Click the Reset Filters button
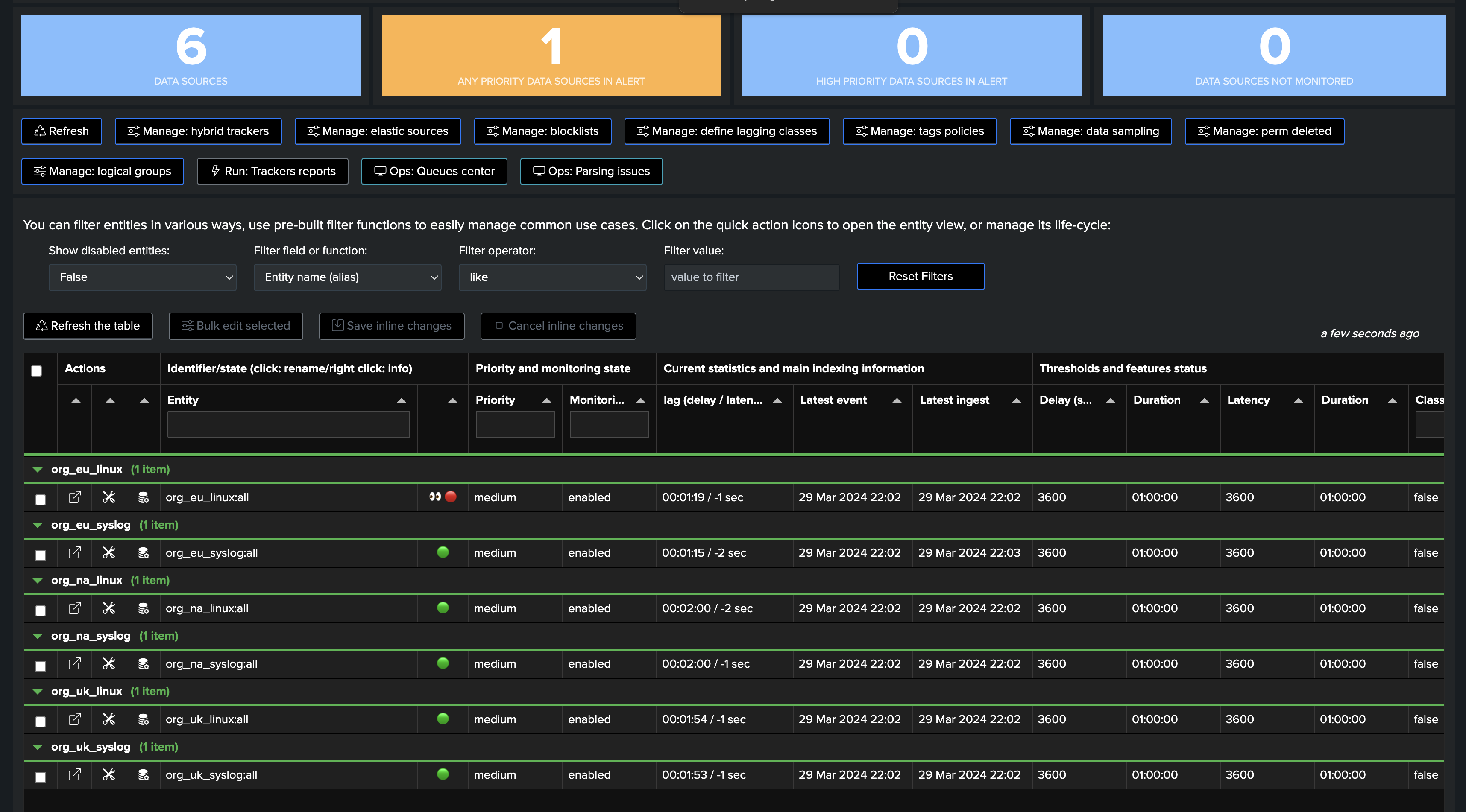The width and height of the screenshot is (1466, 812). click(920, 276)
